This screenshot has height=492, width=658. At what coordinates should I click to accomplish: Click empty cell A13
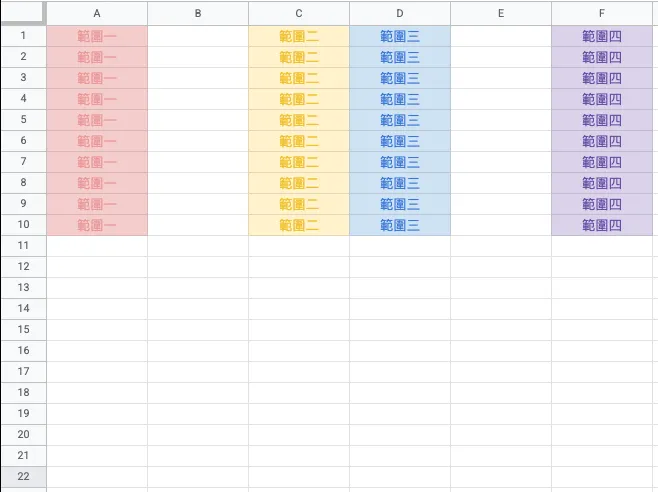[x=97, y=288]
